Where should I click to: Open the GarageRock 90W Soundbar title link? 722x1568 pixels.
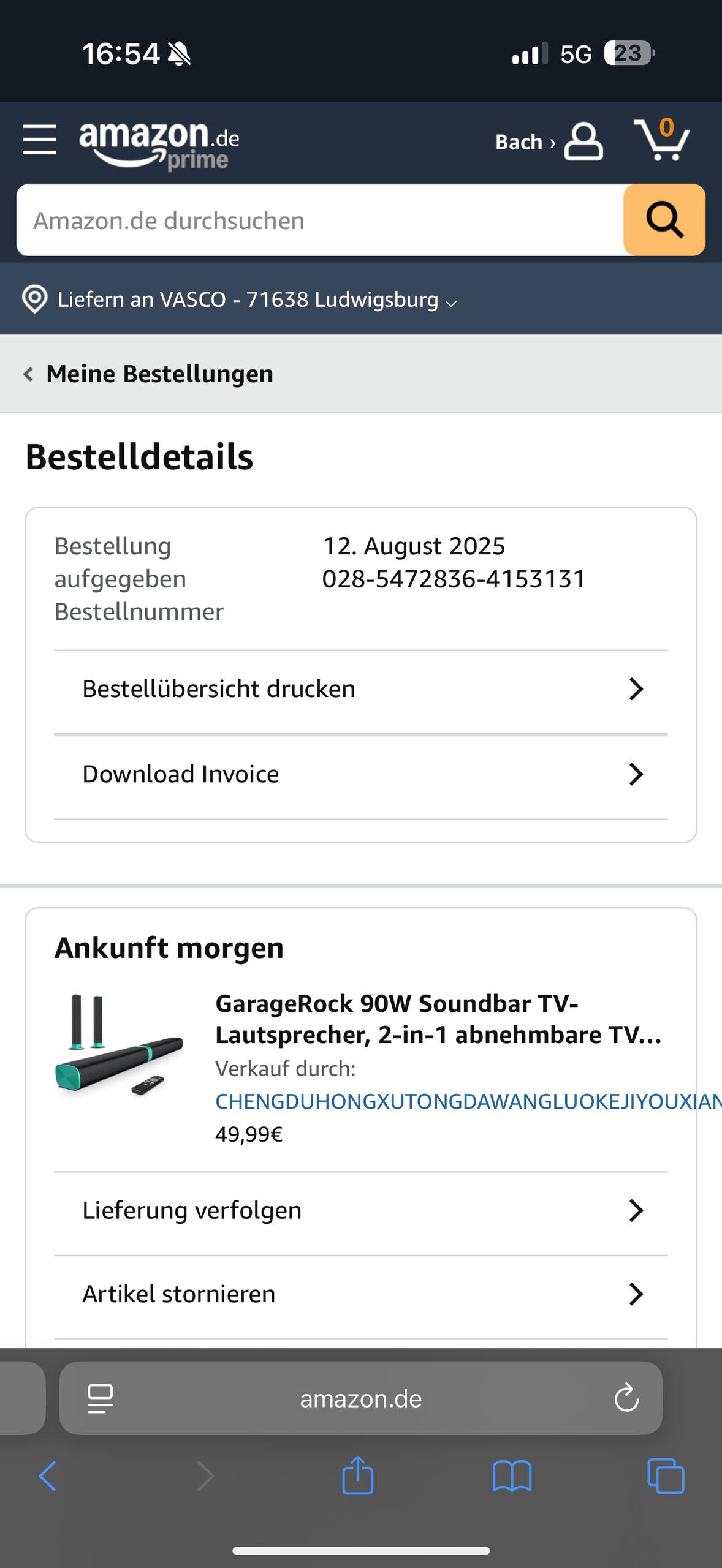click(x=439, y=1019)
